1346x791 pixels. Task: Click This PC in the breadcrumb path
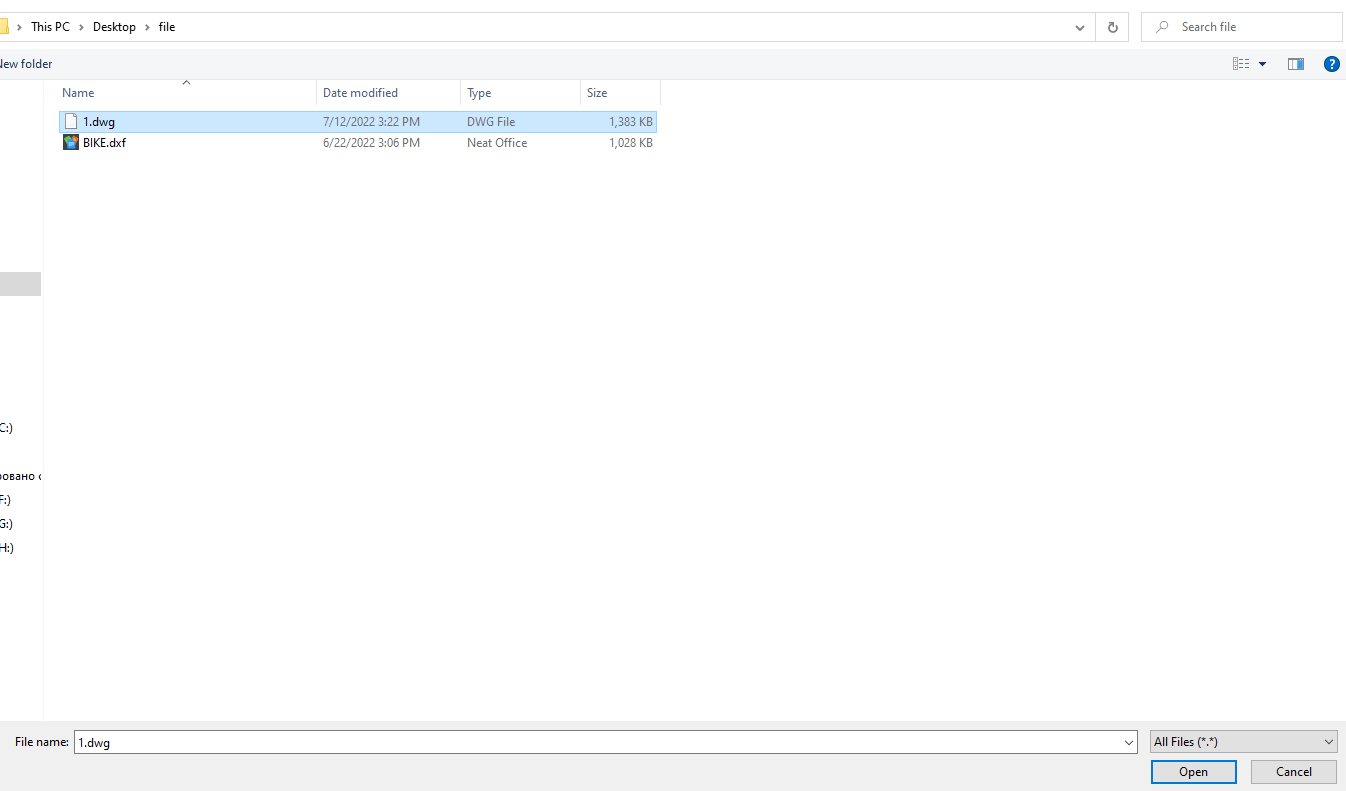coord(50,27)
